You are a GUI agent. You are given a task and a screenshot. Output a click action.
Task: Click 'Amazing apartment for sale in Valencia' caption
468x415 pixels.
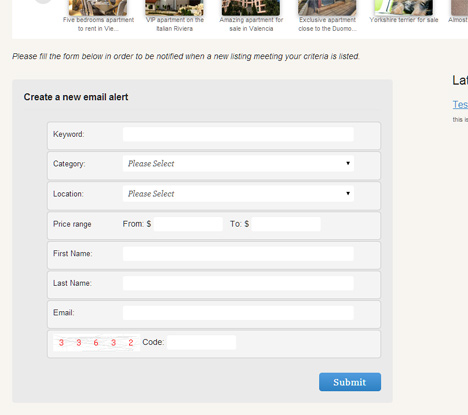[x=251, y=24]
